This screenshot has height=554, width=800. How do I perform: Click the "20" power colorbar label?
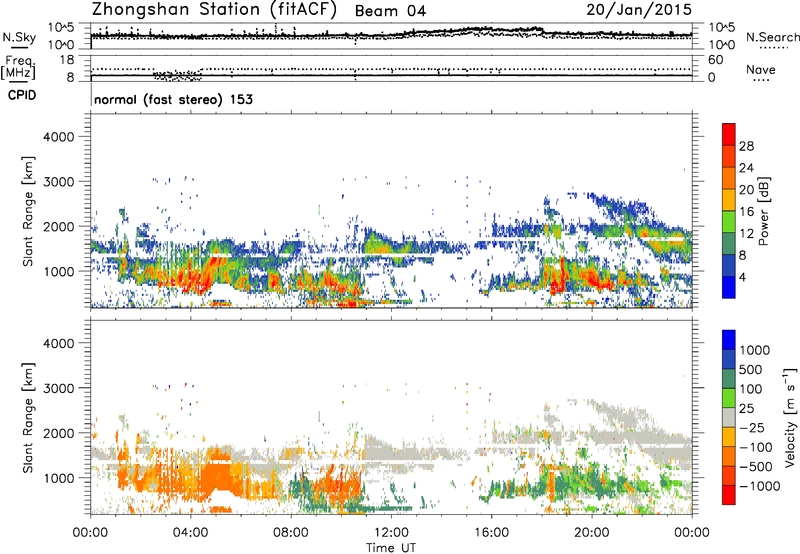pyautogui.click(x=746, y=190)
